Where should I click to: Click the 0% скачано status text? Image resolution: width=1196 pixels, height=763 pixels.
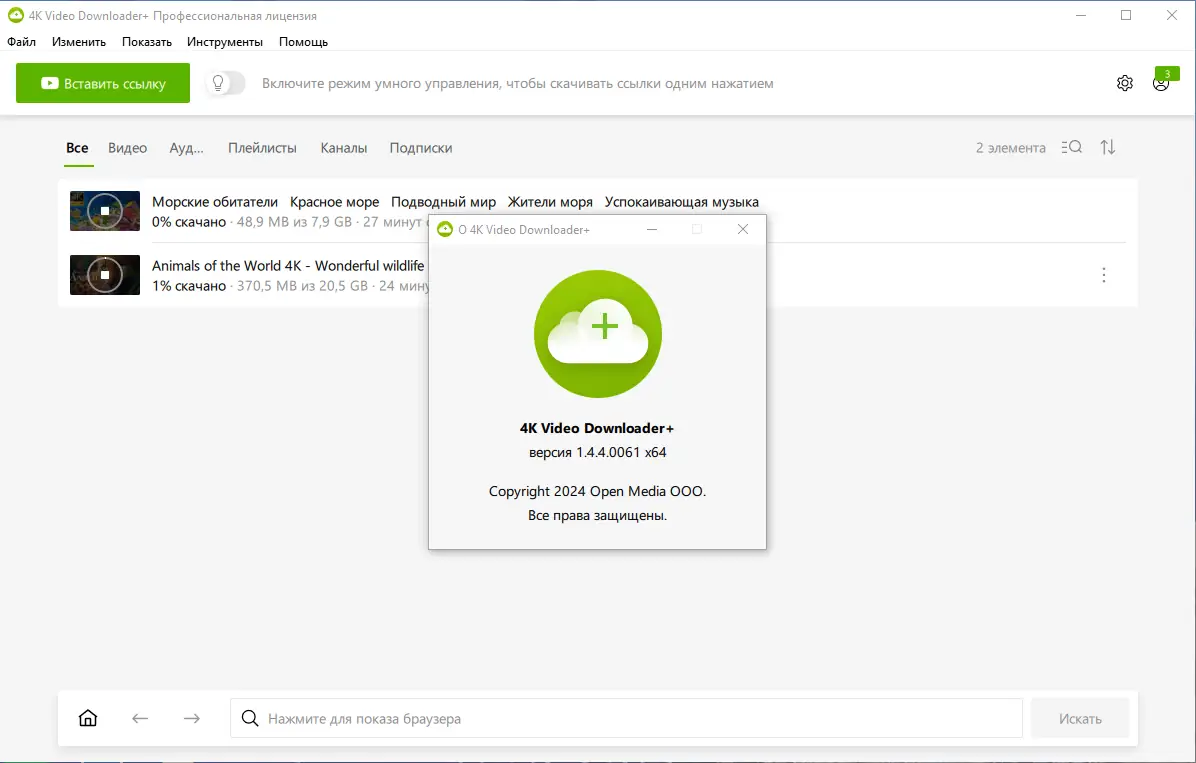click(189, 222)
